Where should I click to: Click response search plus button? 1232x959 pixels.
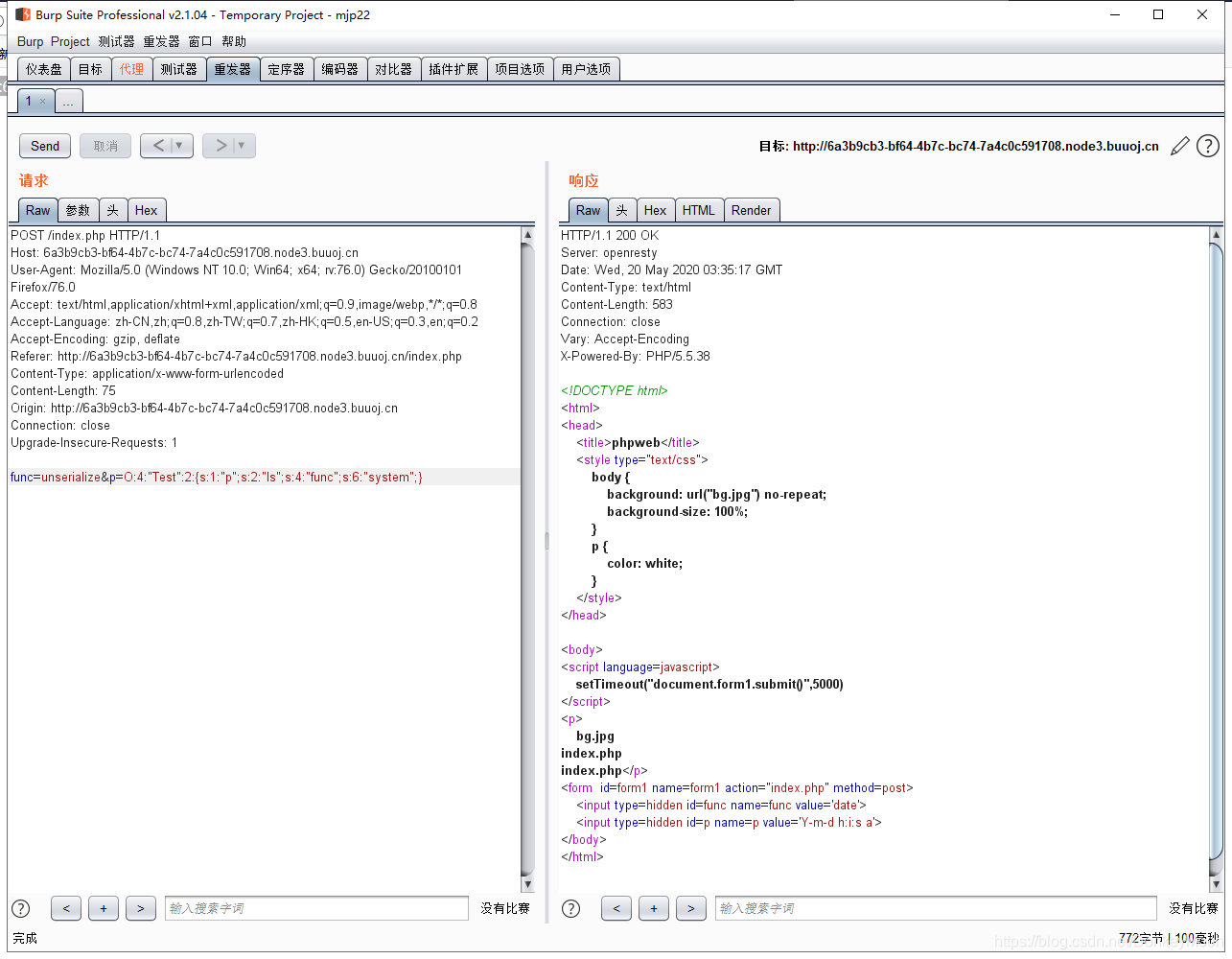pos(654,908)
